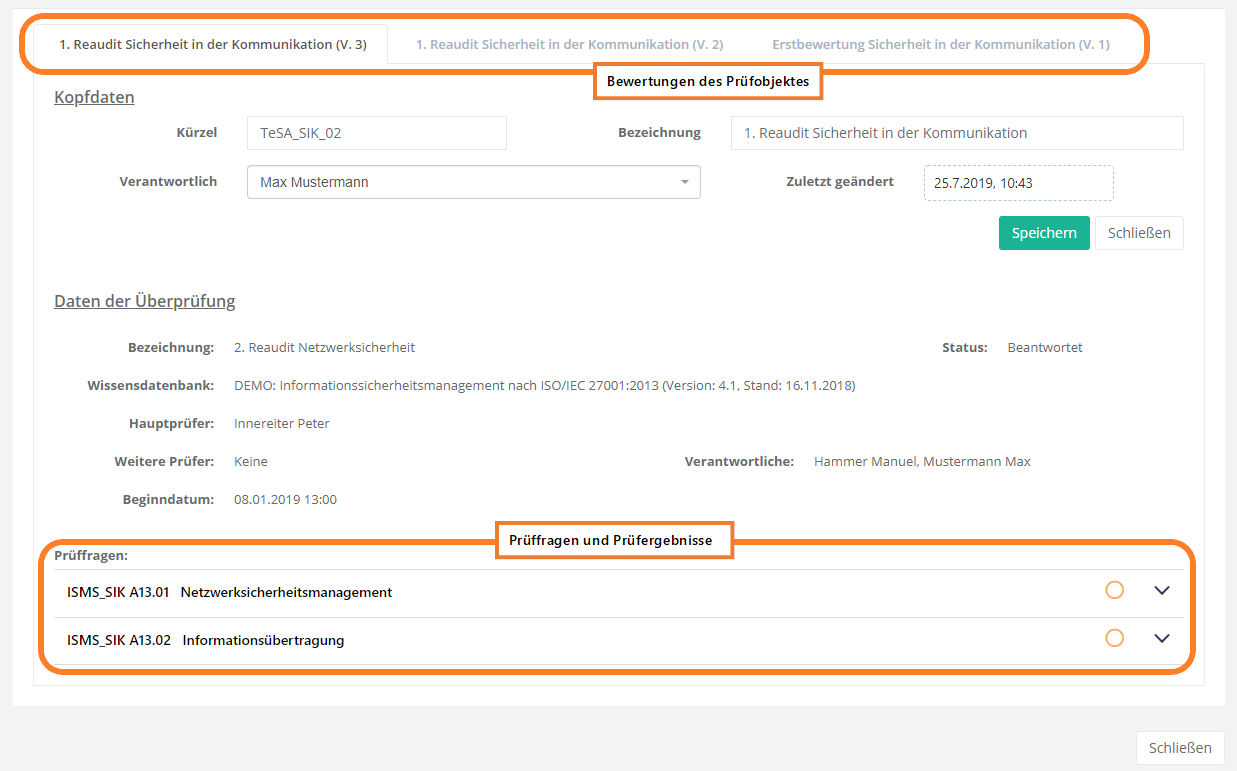Click the bottom-right Schließen button
Screen dimensions: 1237x771
[1180, 748]
